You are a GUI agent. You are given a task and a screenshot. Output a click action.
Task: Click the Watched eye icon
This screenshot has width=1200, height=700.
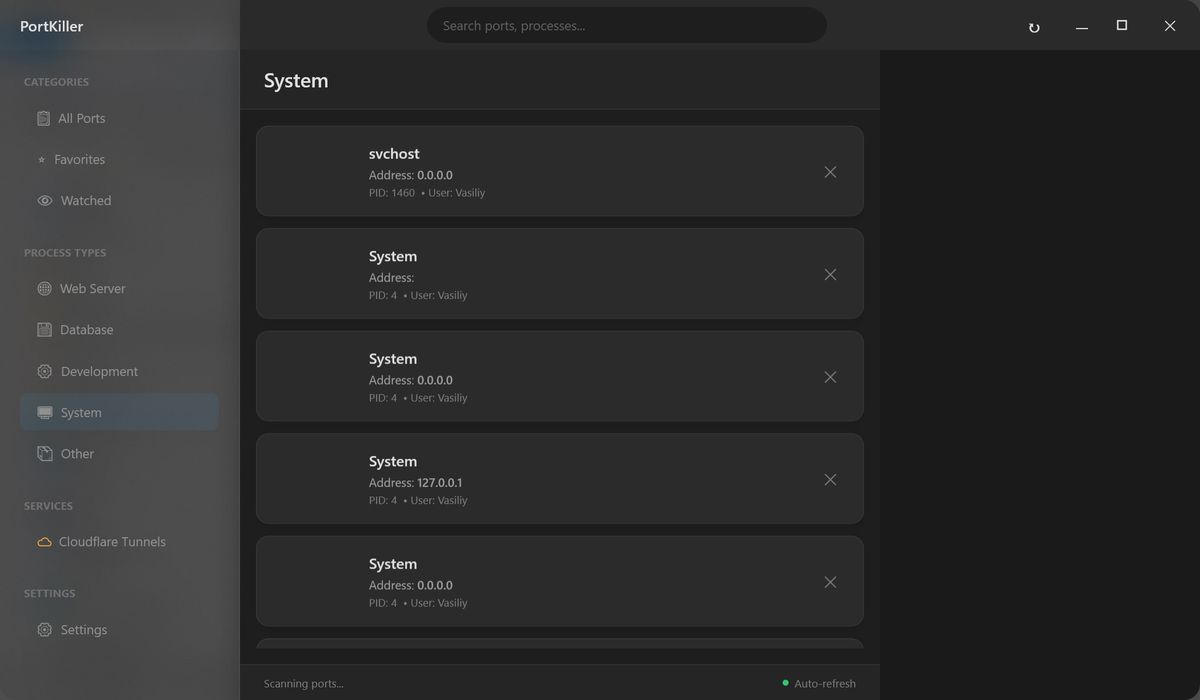[45, 201]
